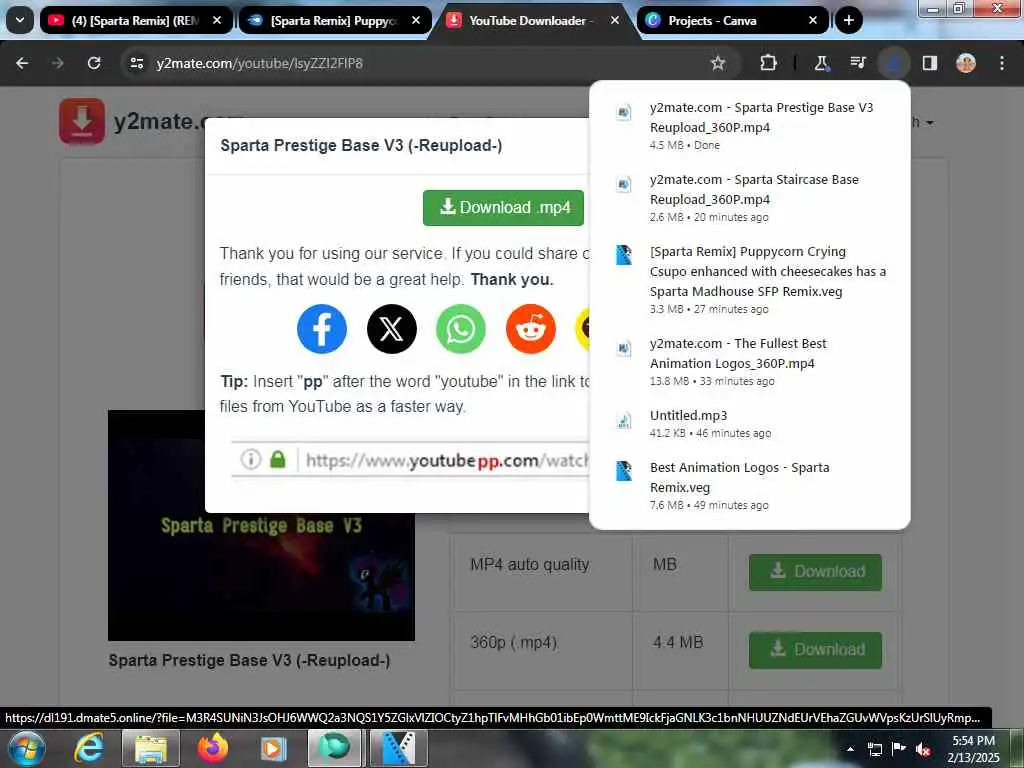Select the YouTube Downloader tab
The height and width of the screenshot is (768, 1024).
click(x=530, y=20)
